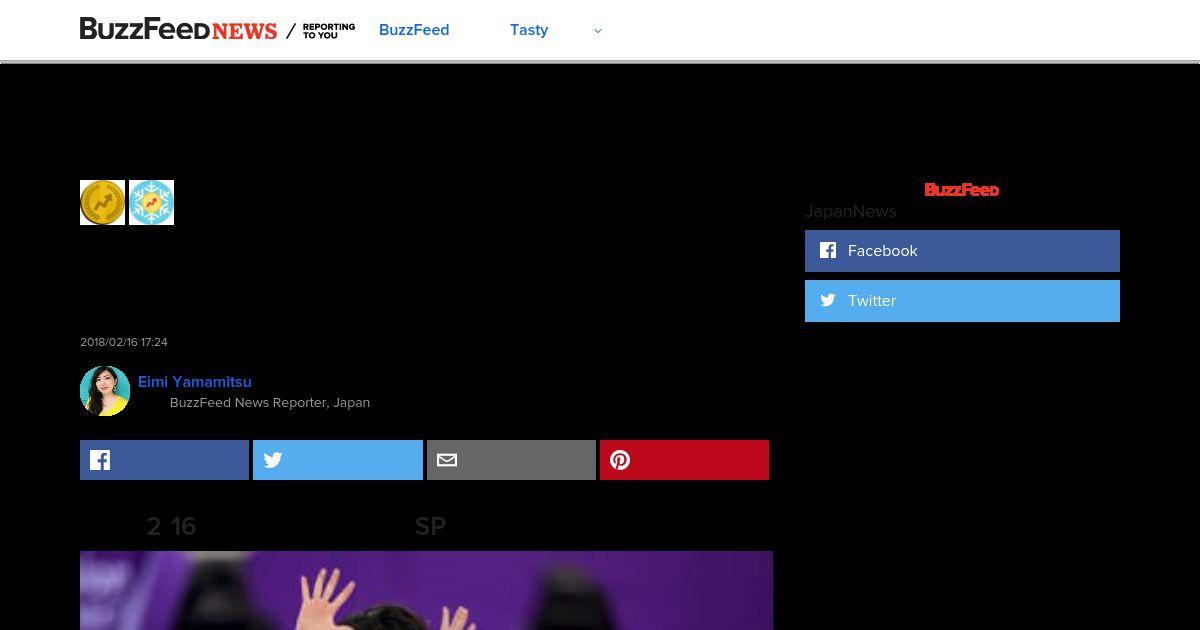Pin article on Pinterest
This screenshot has width=1200, height=630.
pyautogui.click(x=684, y=460)
